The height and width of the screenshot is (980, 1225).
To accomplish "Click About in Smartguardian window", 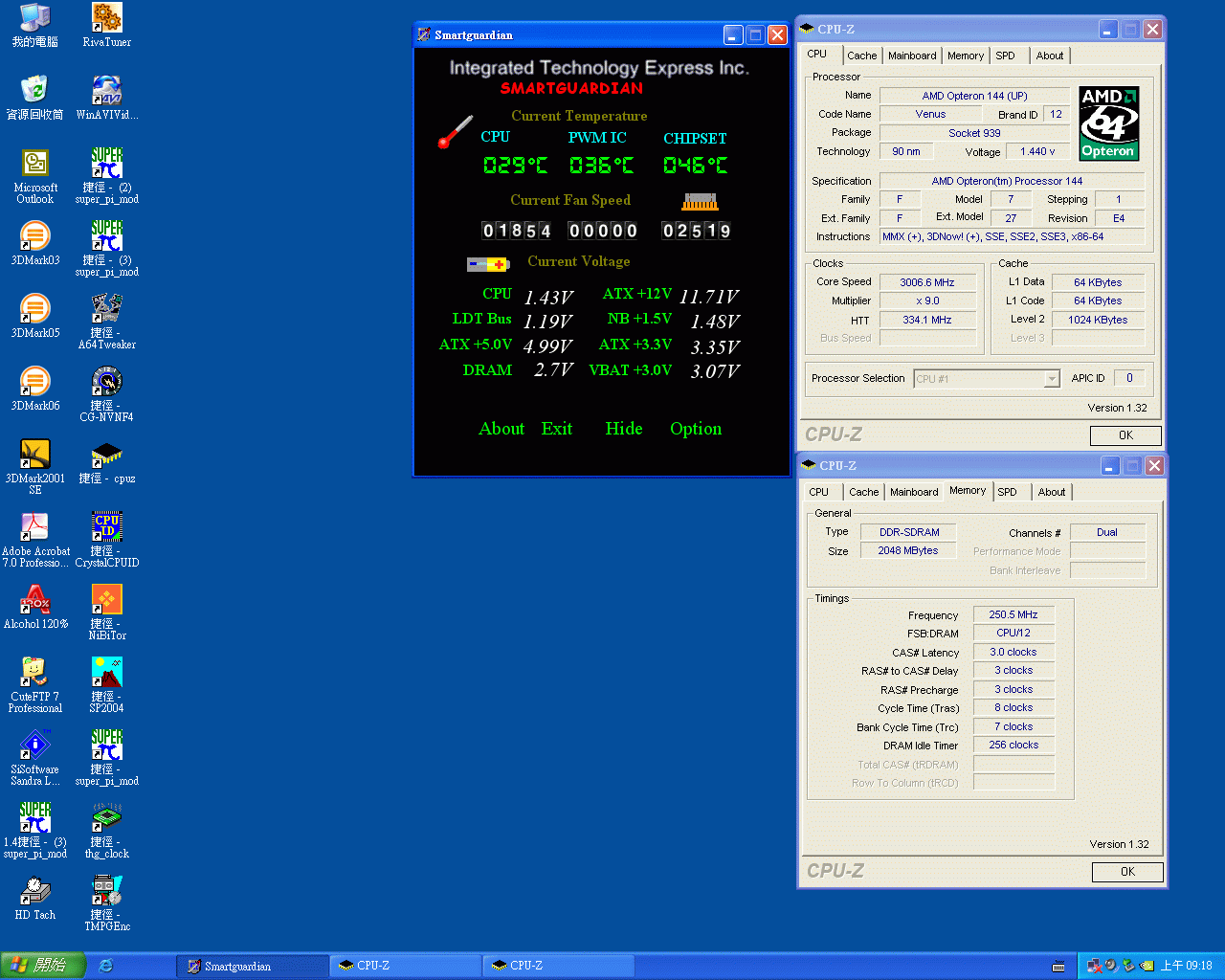I will tap(501, 429).
